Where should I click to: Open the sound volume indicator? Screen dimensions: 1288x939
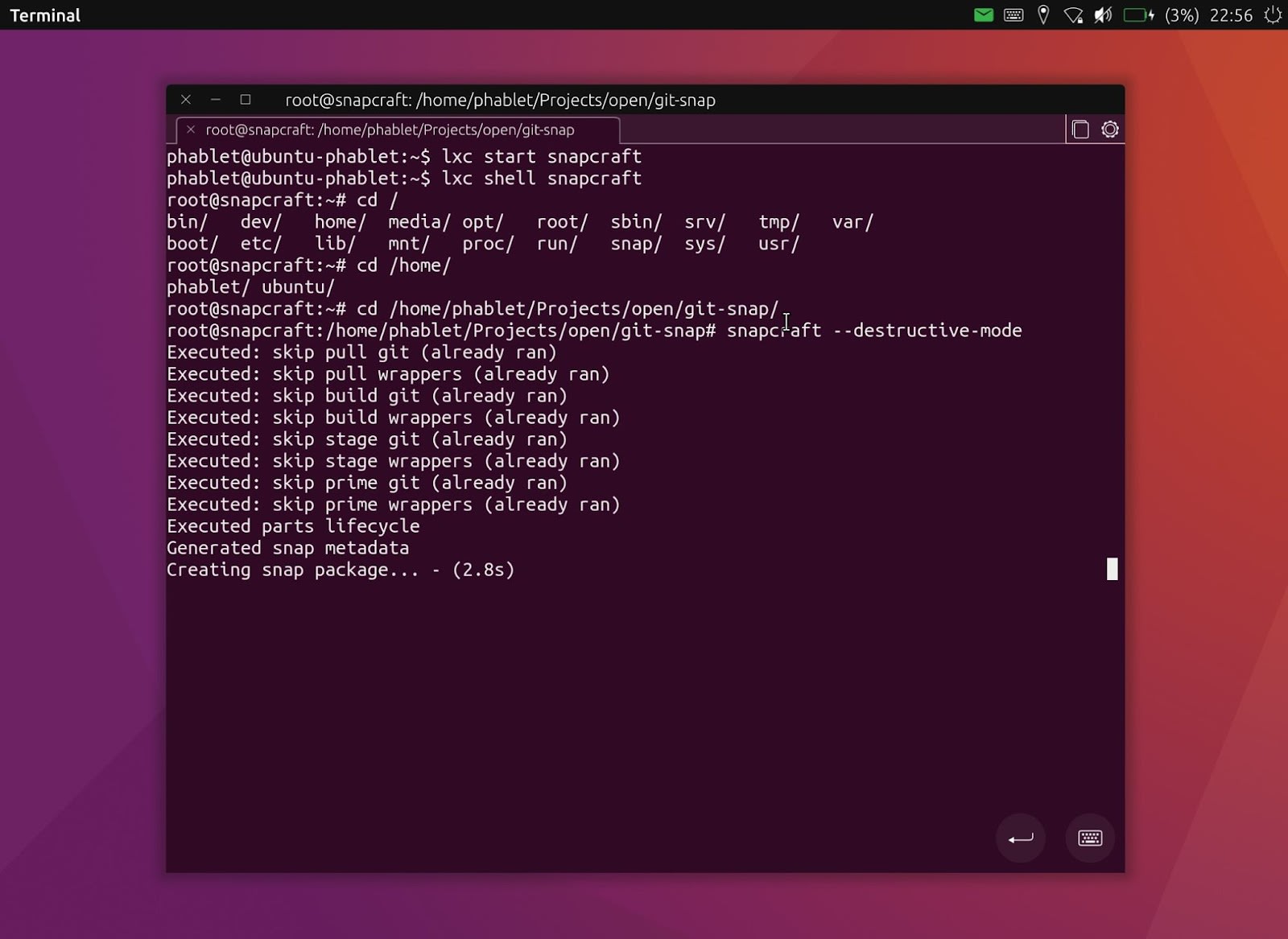point(1103,15)
